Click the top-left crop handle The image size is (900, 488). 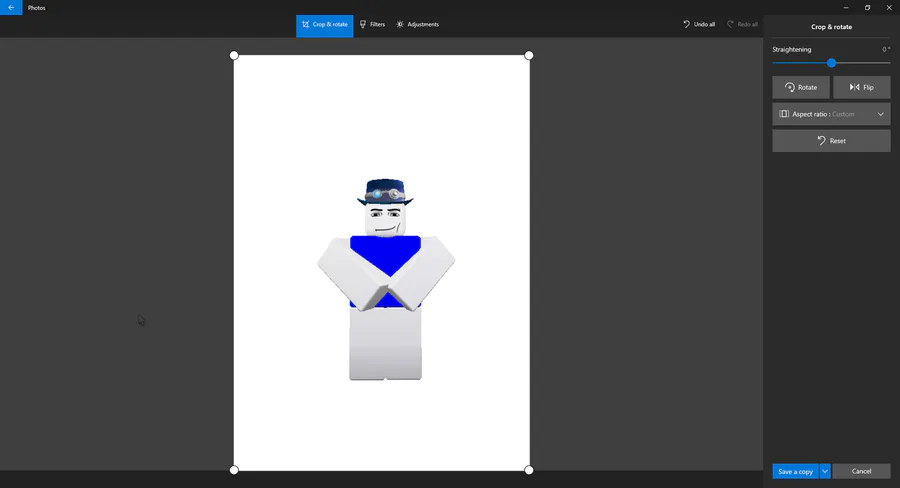click(234, 55)
